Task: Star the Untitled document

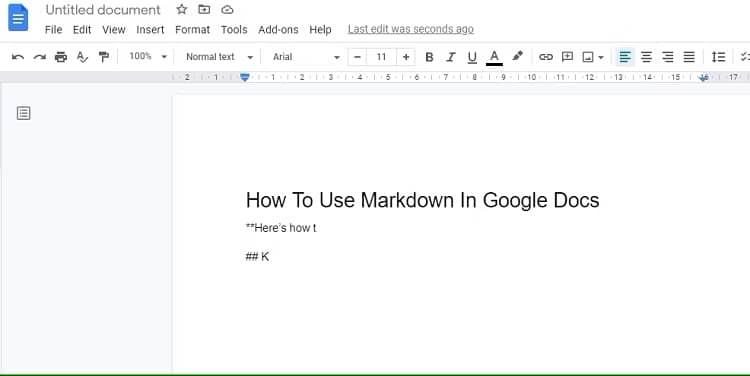Action: [x=182, y=9]
